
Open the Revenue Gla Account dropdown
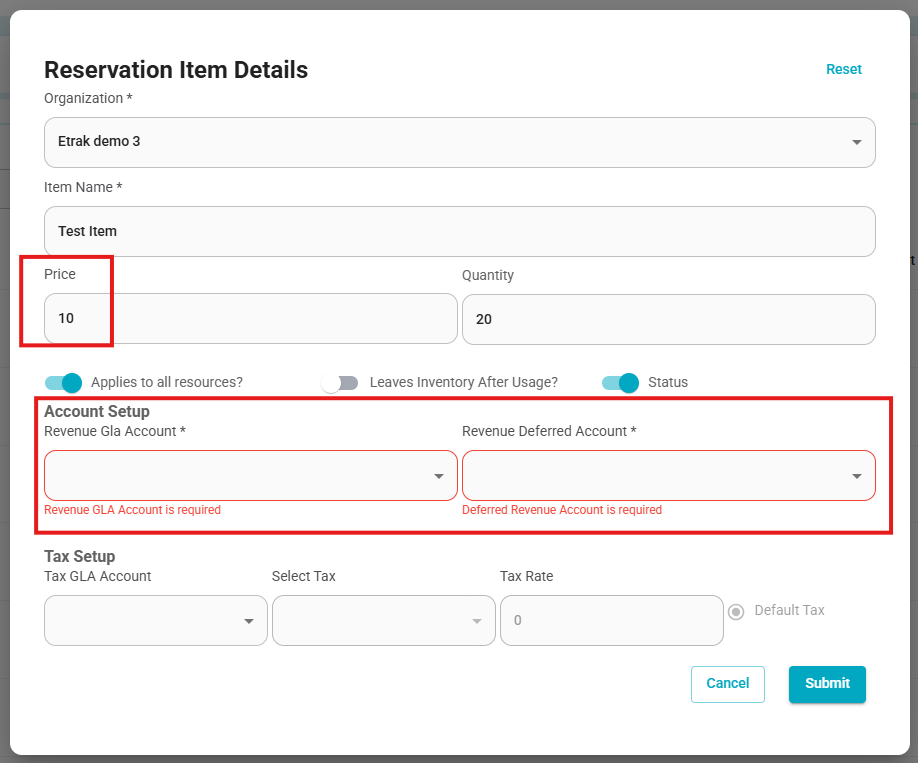[x=251, y=475]
